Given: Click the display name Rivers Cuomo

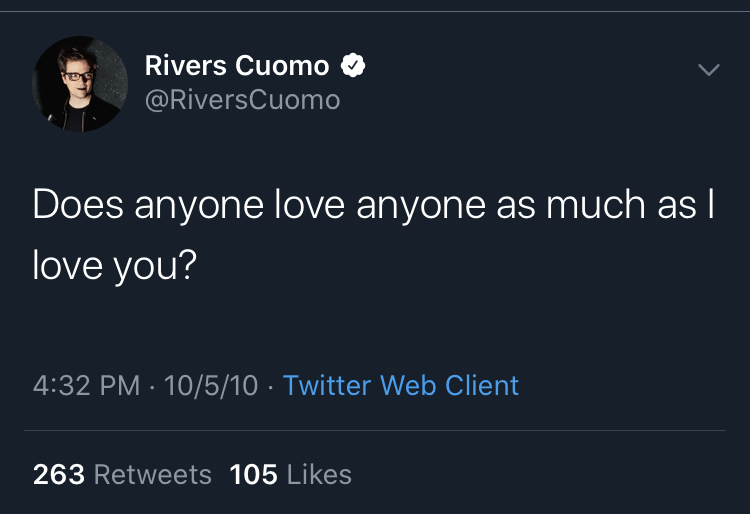Looking at the screenshot, I should point(237,67).
